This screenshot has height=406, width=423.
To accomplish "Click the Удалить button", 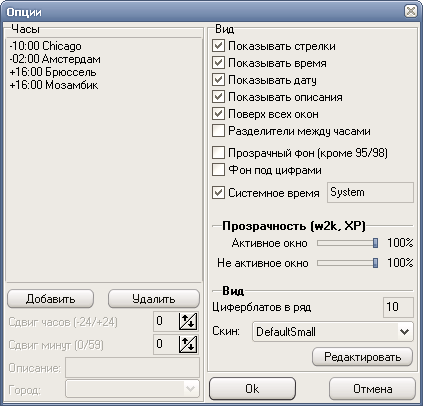I will click(154, 299).
